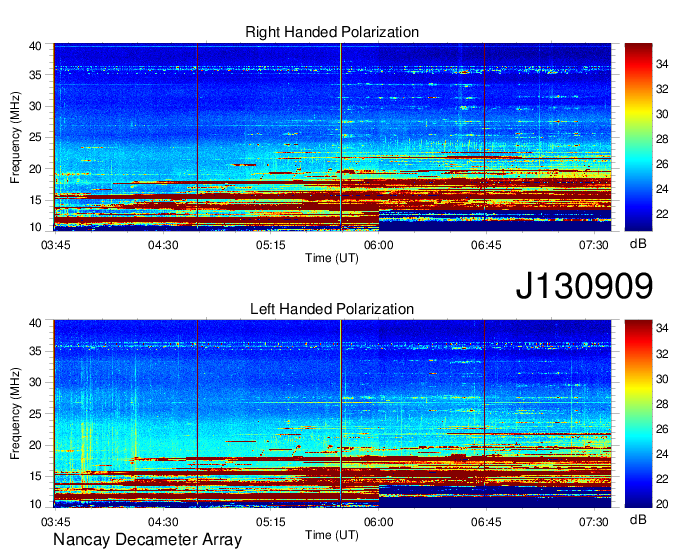Viewport: 680px width, 552px height.
Task: Click 34 value on Left Handed color bar
Action: pos(662,329)
